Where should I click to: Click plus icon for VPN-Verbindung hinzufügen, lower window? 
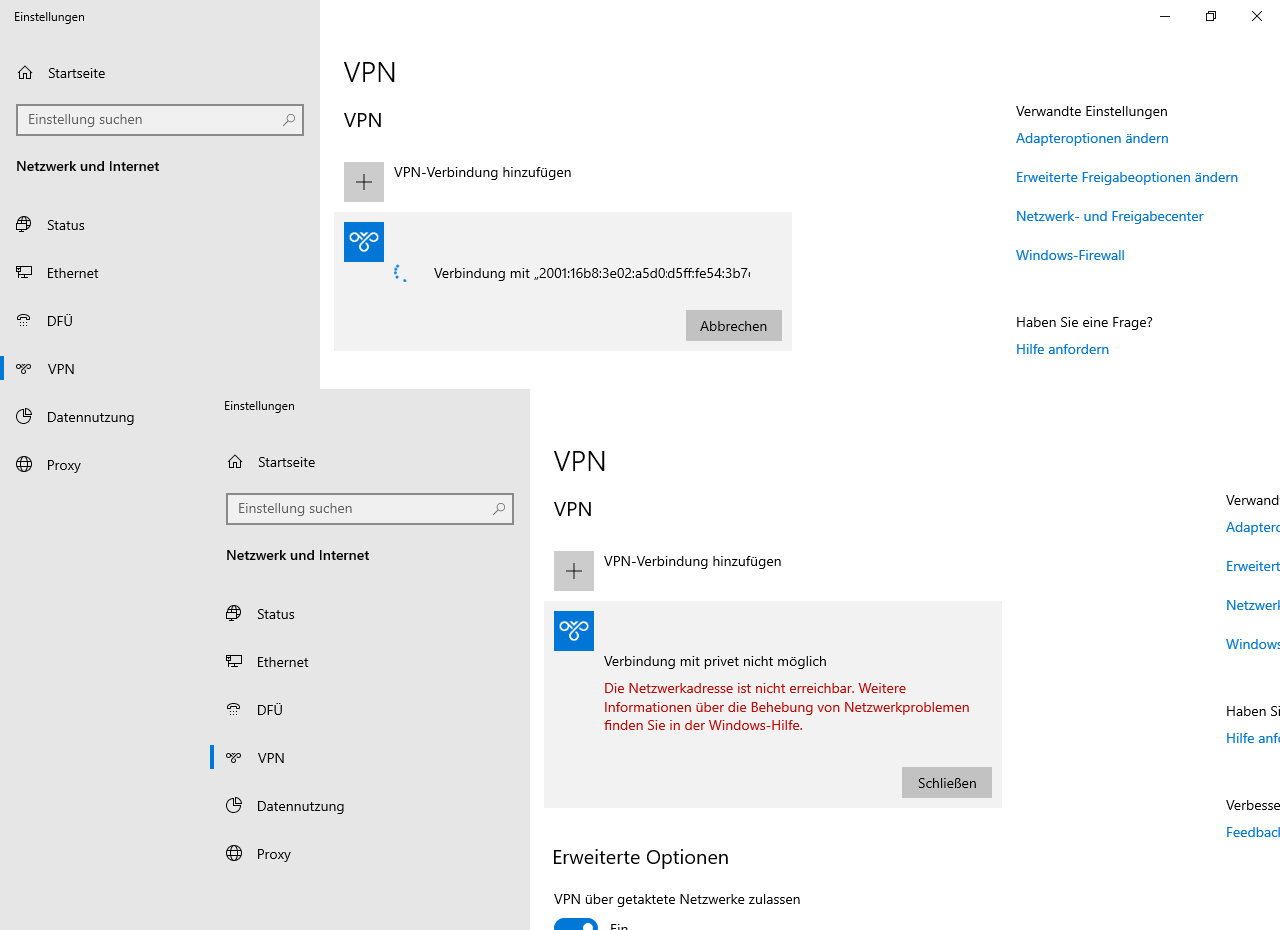coord(574,571)
